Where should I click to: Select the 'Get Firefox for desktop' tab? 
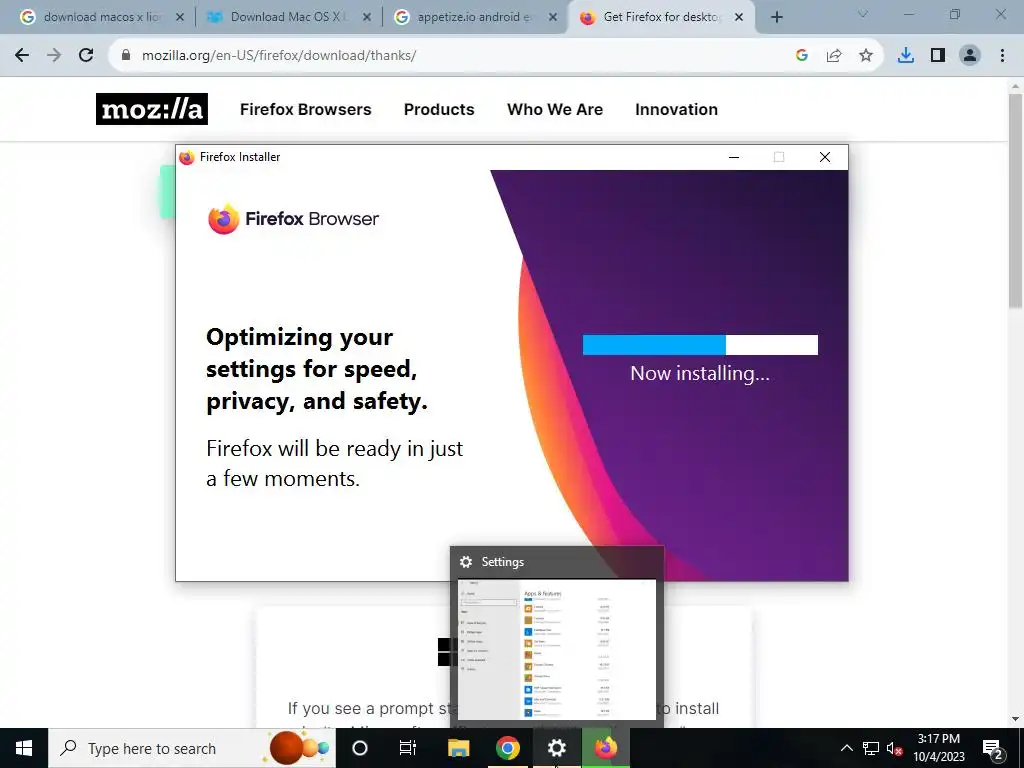663,18
